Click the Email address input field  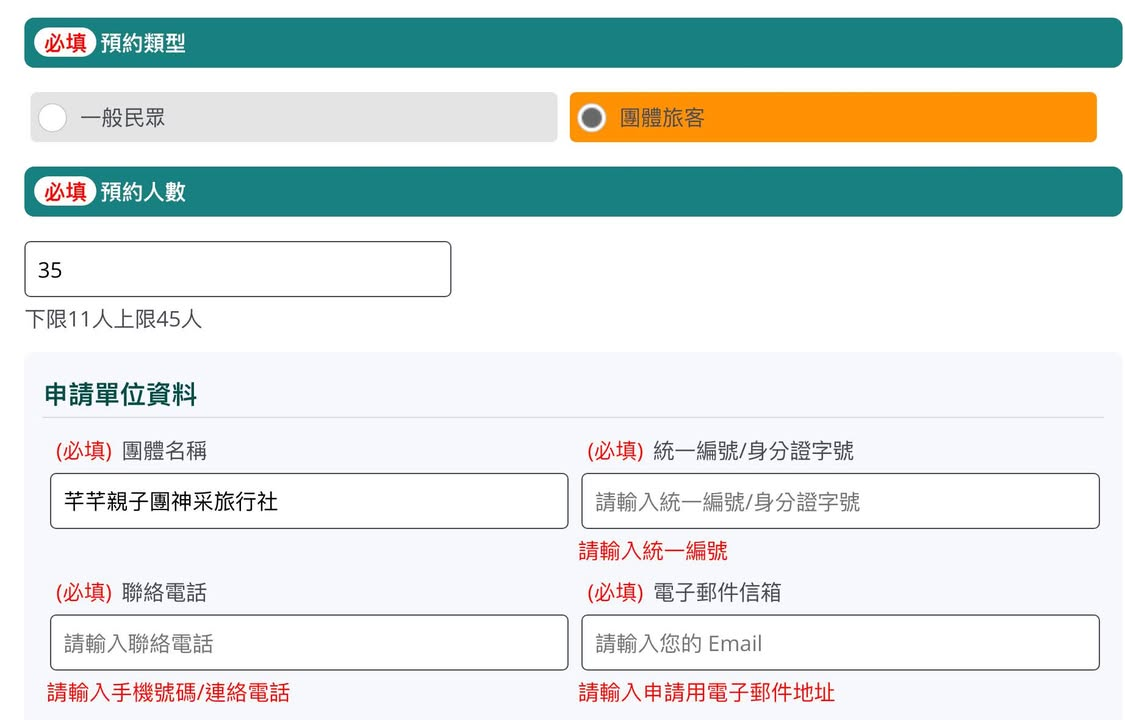(x=839, y=643)
